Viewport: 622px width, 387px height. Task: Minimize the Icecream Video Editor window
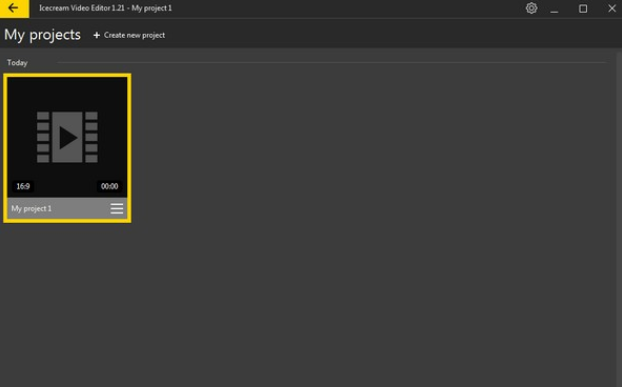coord(554,8)
